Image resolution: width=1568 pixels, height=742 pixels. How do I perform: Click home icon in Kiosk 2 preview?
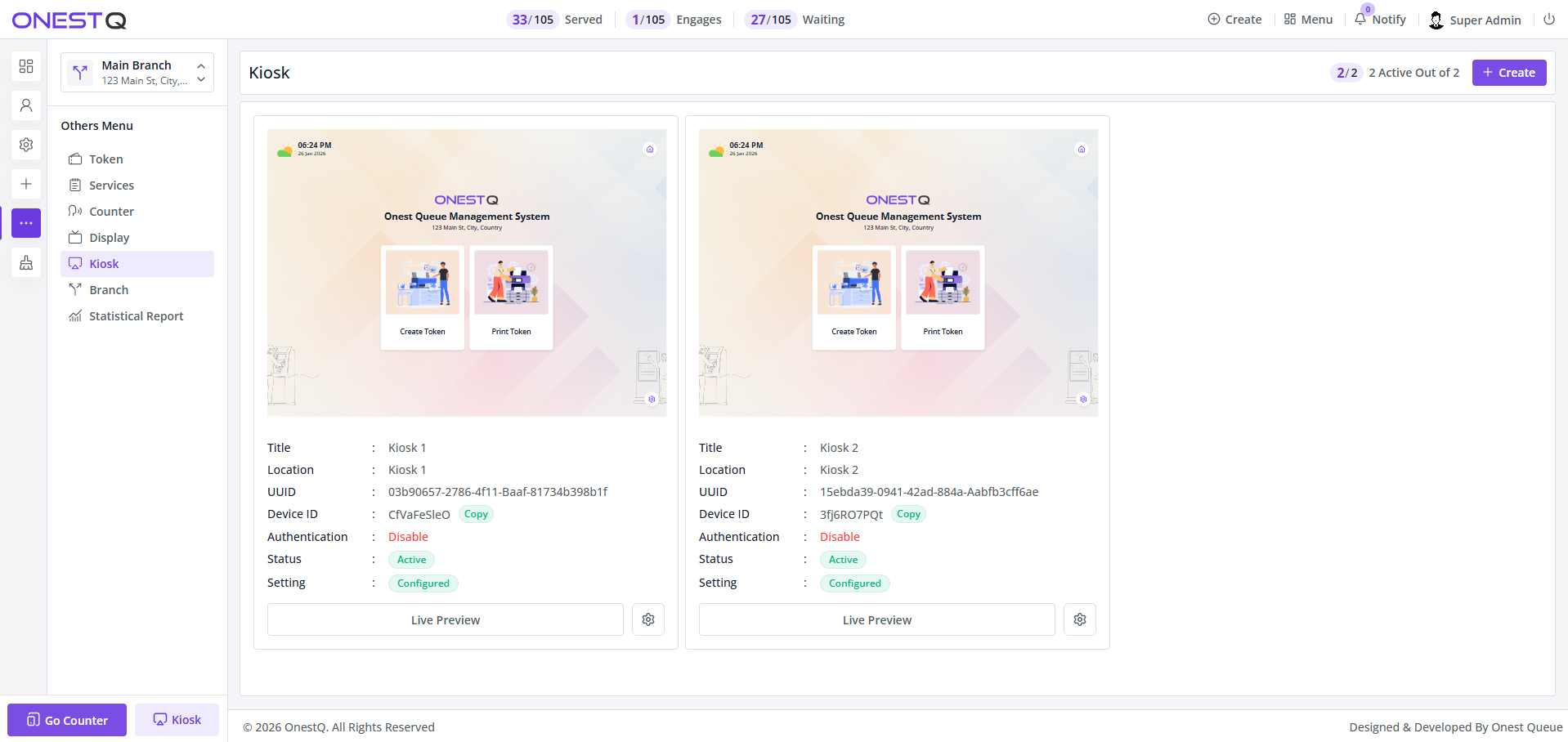click(x=1082, y=150)
